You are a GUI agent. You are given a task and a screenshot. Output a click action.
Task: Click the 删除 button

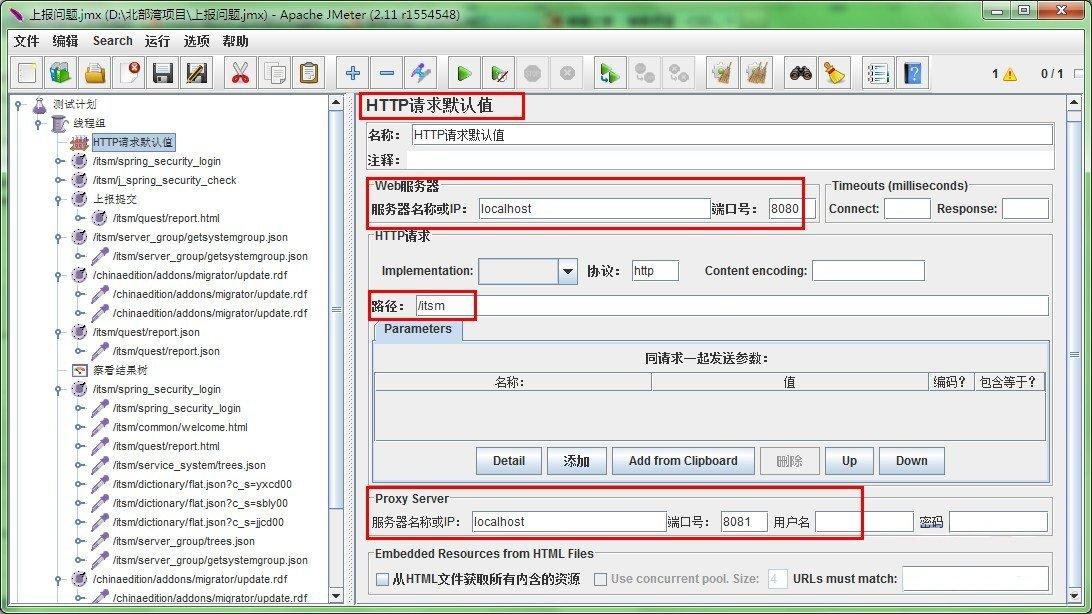tap(789, 461)
